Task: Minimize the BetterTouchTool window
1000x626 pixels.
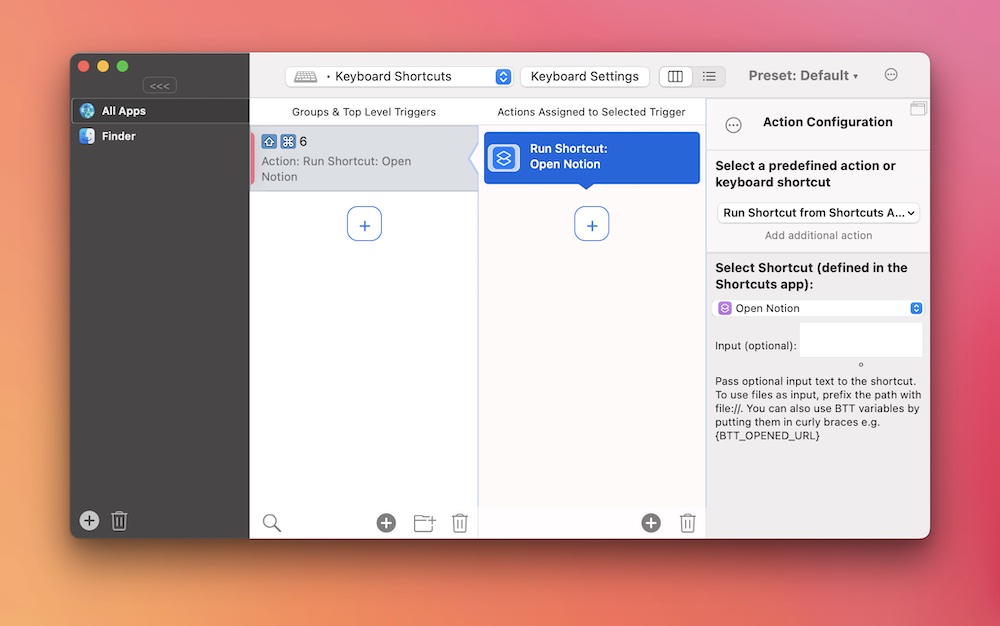Action: click(103, 66)
